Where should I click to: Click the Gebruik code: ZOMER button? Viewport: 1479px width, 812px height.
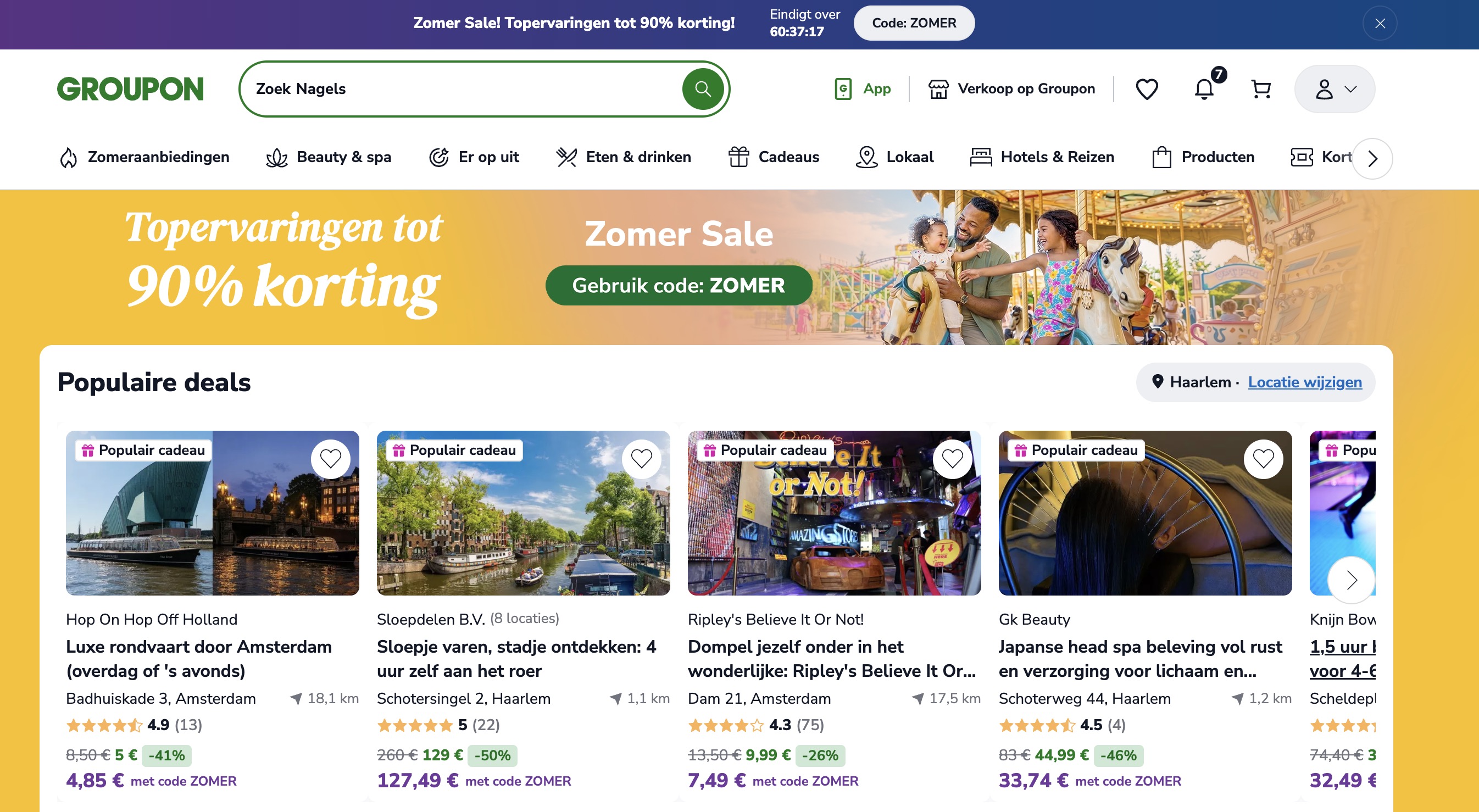(x=678, y=285)
